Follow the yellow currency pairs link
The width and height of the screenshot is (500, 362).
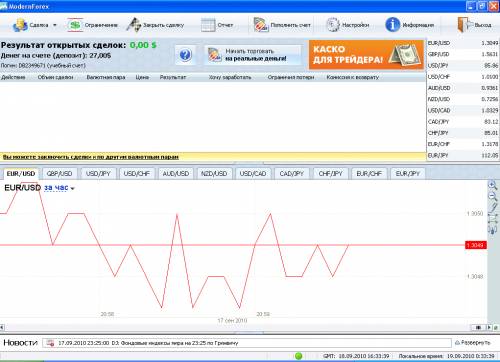tap(91, 157)
